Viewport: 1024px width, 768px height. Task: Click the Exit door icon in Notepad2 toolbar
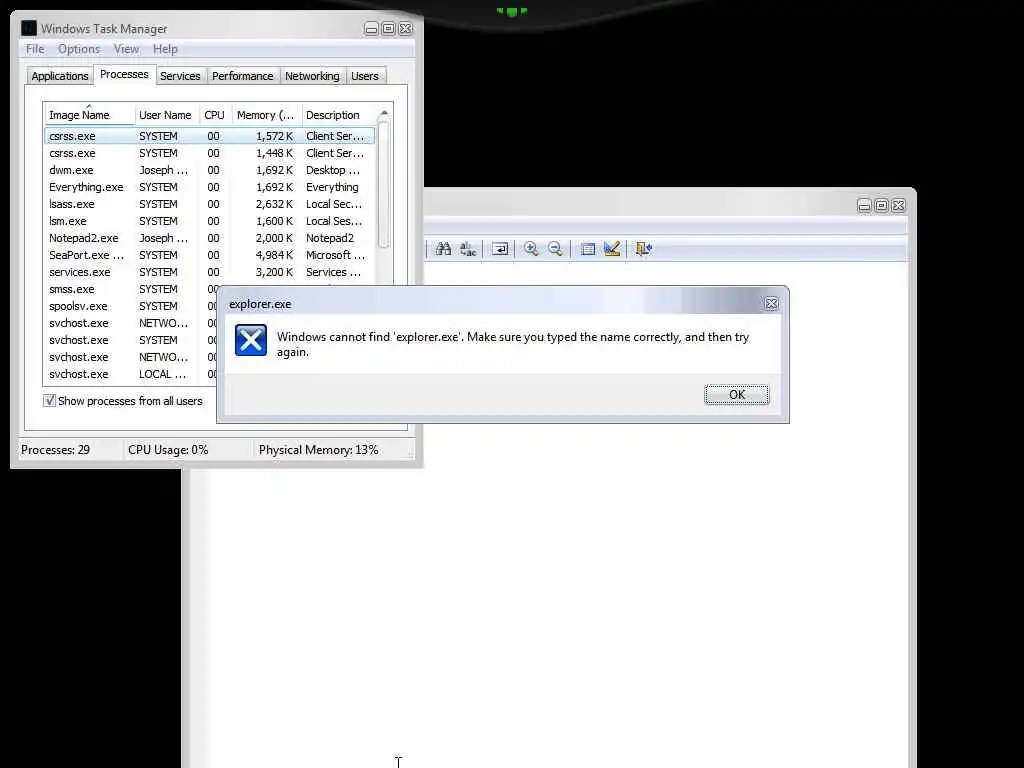[644, 249]
